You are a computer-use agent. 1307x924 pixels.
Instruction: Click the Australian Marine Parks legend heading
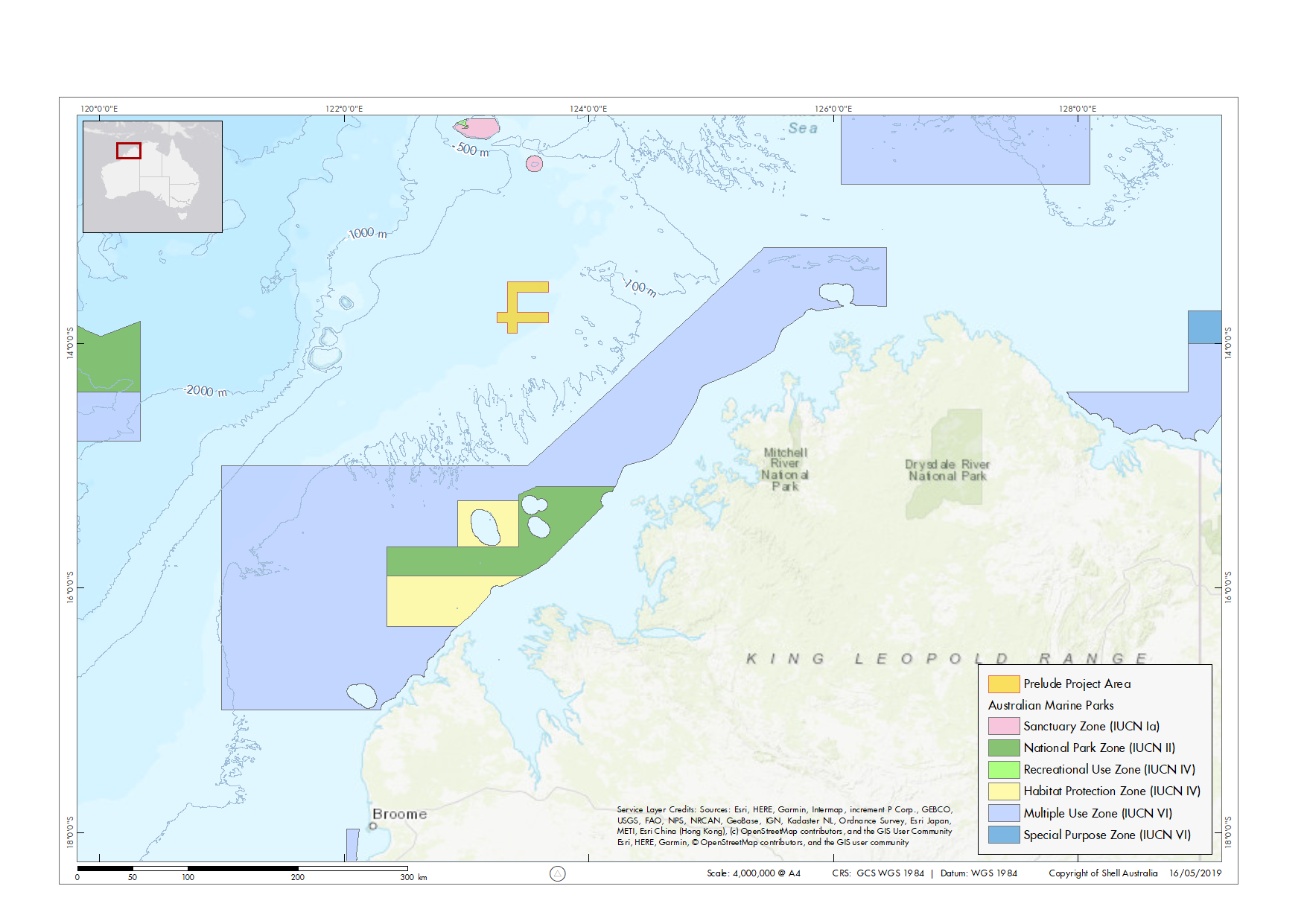pos(1050,705)
